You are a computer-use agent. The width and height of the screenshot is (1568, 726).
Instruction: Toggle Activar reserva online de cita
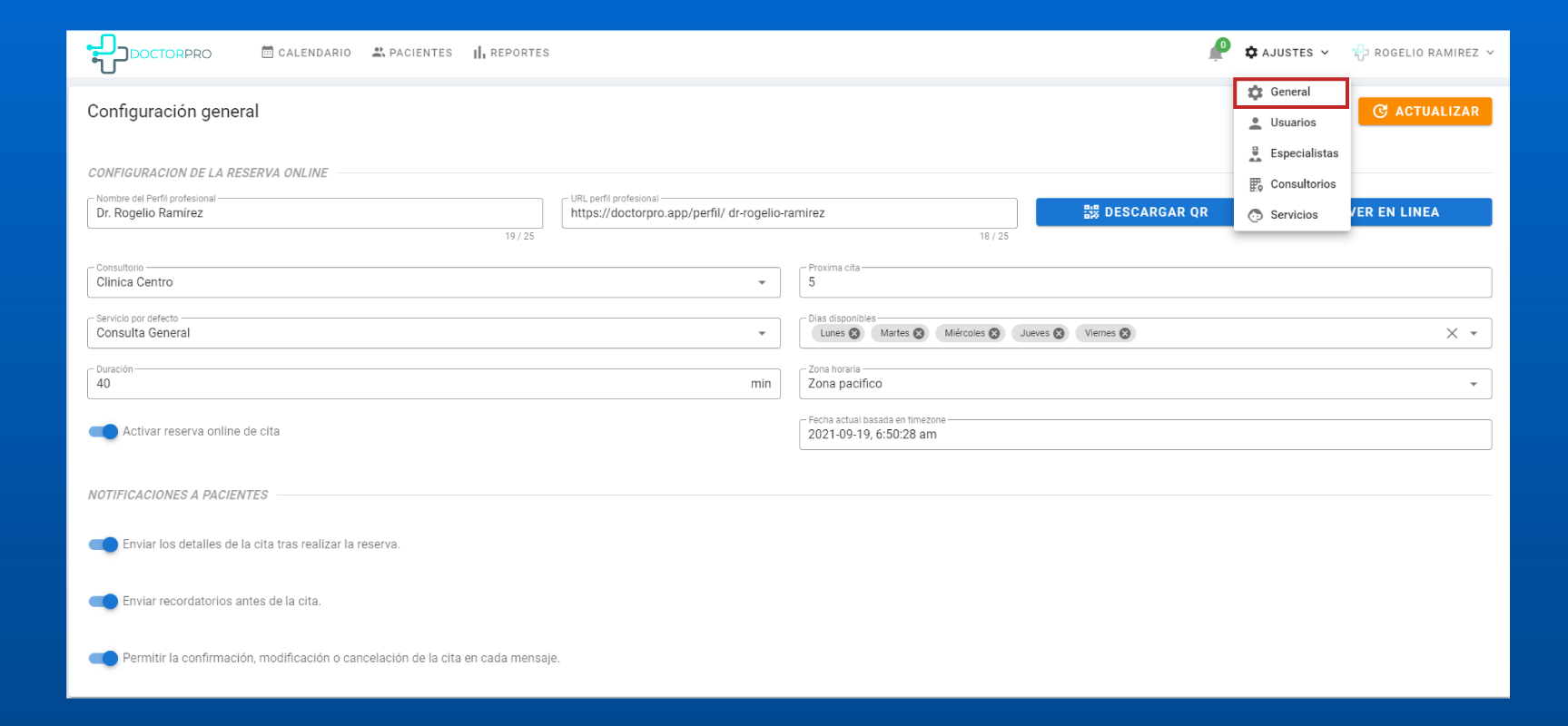104,432
